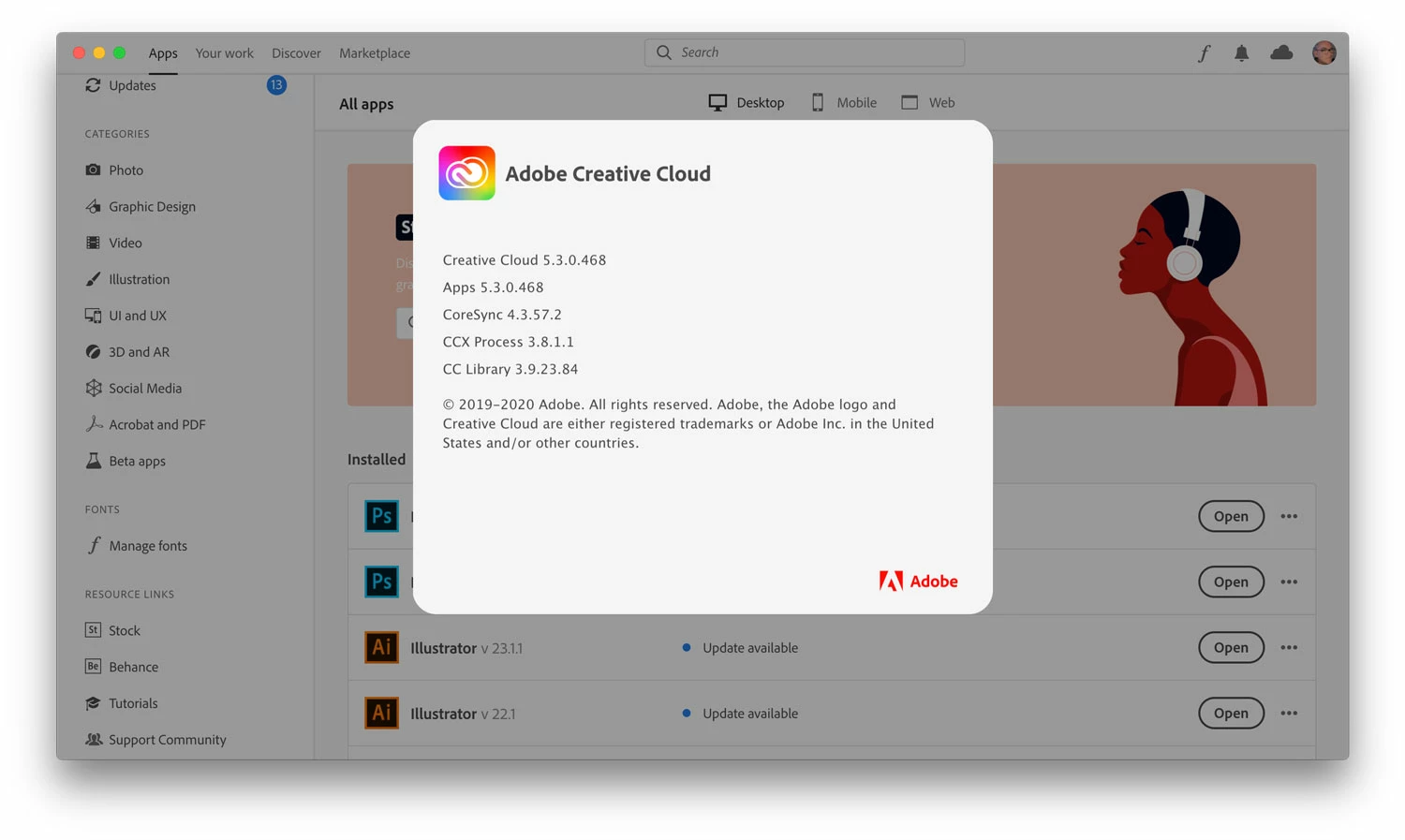This screenshot has height=840, width=1405.
Task: Click the Illustrator v 22.1 app icon
Action: click(381, 713)
